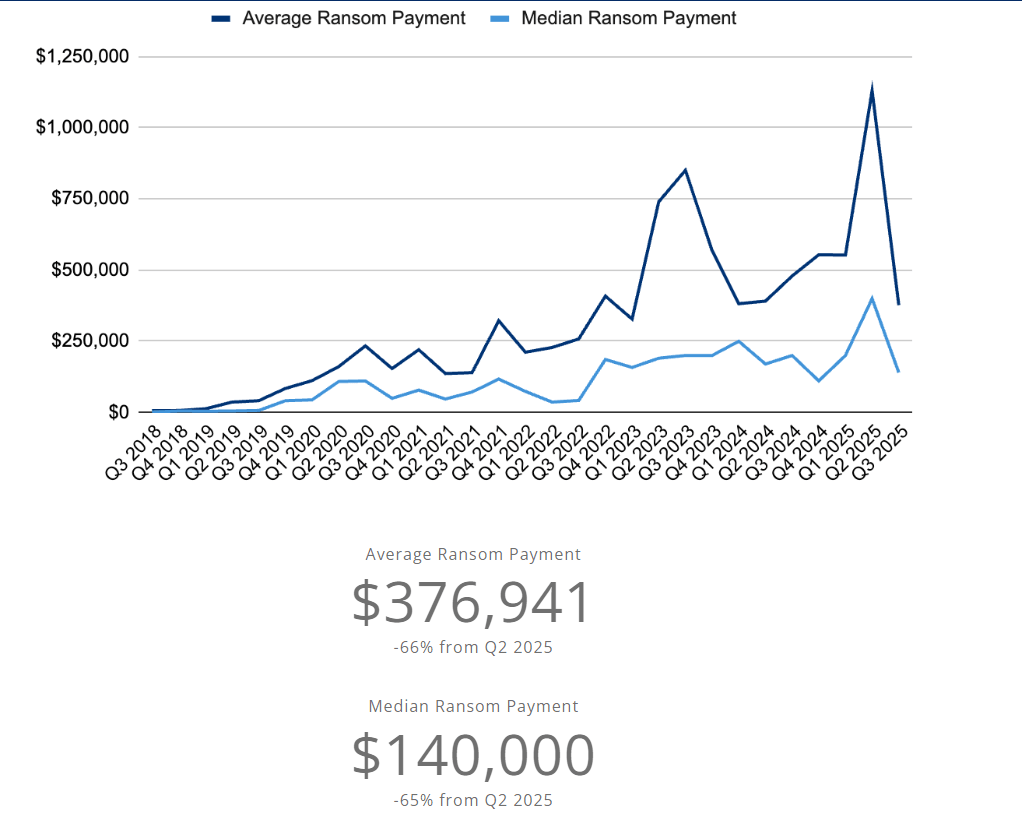Click the $140,000 median payment figure
The width and height of the screenshot is (1022, 815).
tap(472, 756)
